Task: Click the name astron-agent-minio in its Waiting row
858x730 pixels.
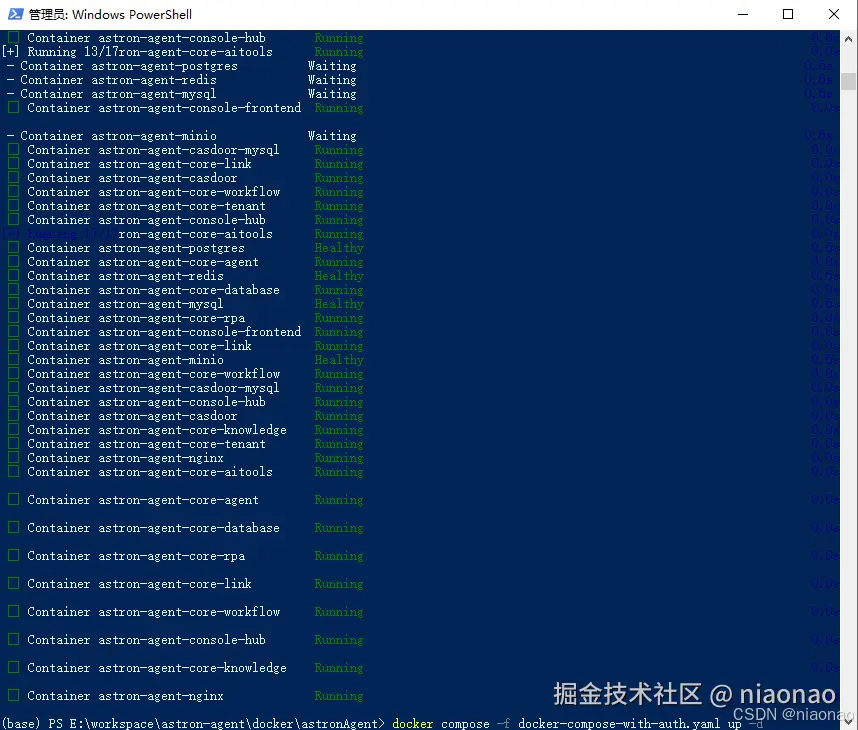Action: point(154,136)
